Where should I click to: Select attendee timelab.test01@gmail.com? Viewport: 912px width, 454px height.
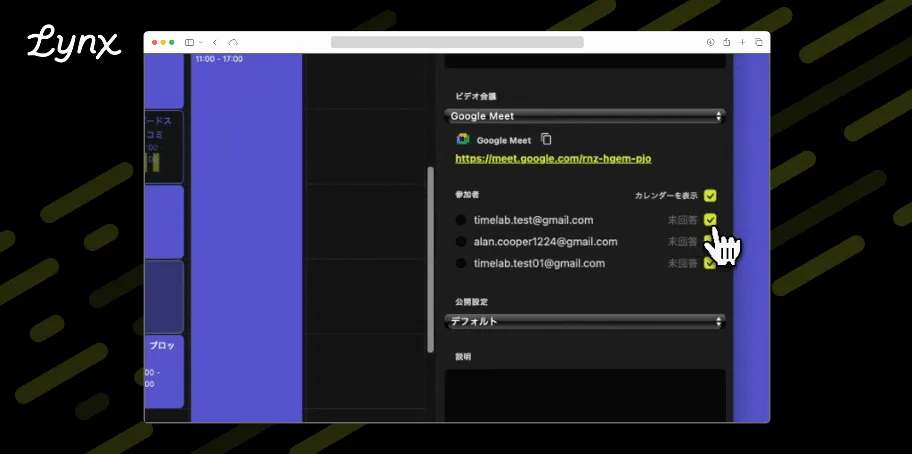point(539,263)
